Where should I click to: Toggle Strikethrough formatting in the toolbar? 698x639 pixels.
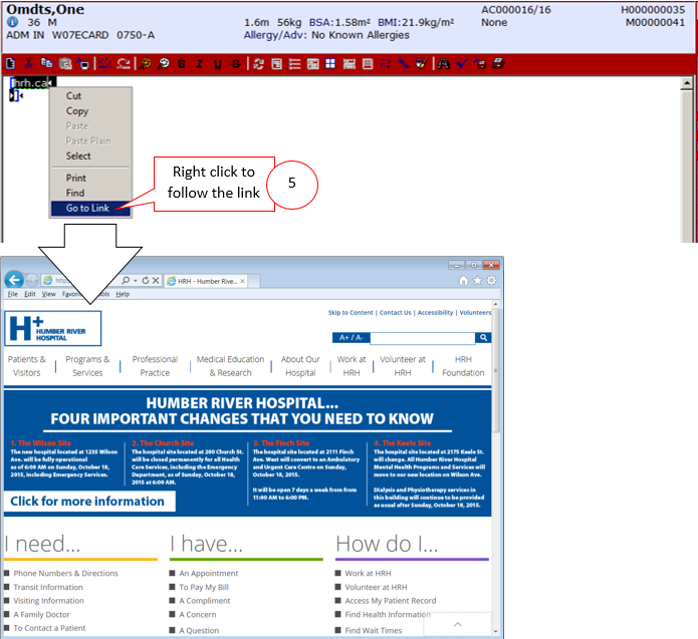[236, 64]
